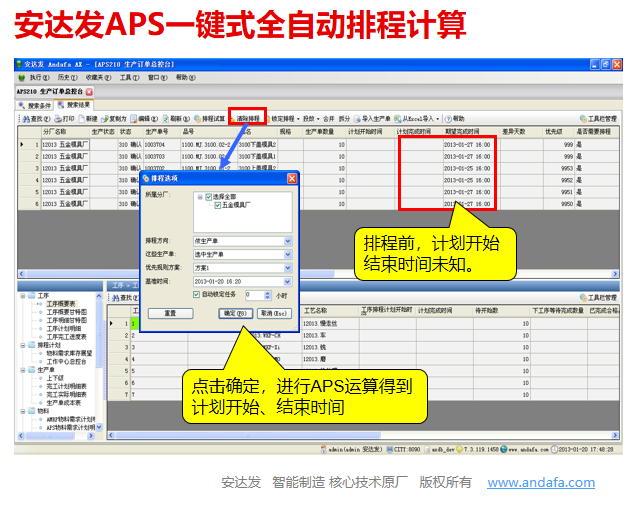
Task: Click the tree panel vertical scrollbar
Action: (x=99, y=361)
